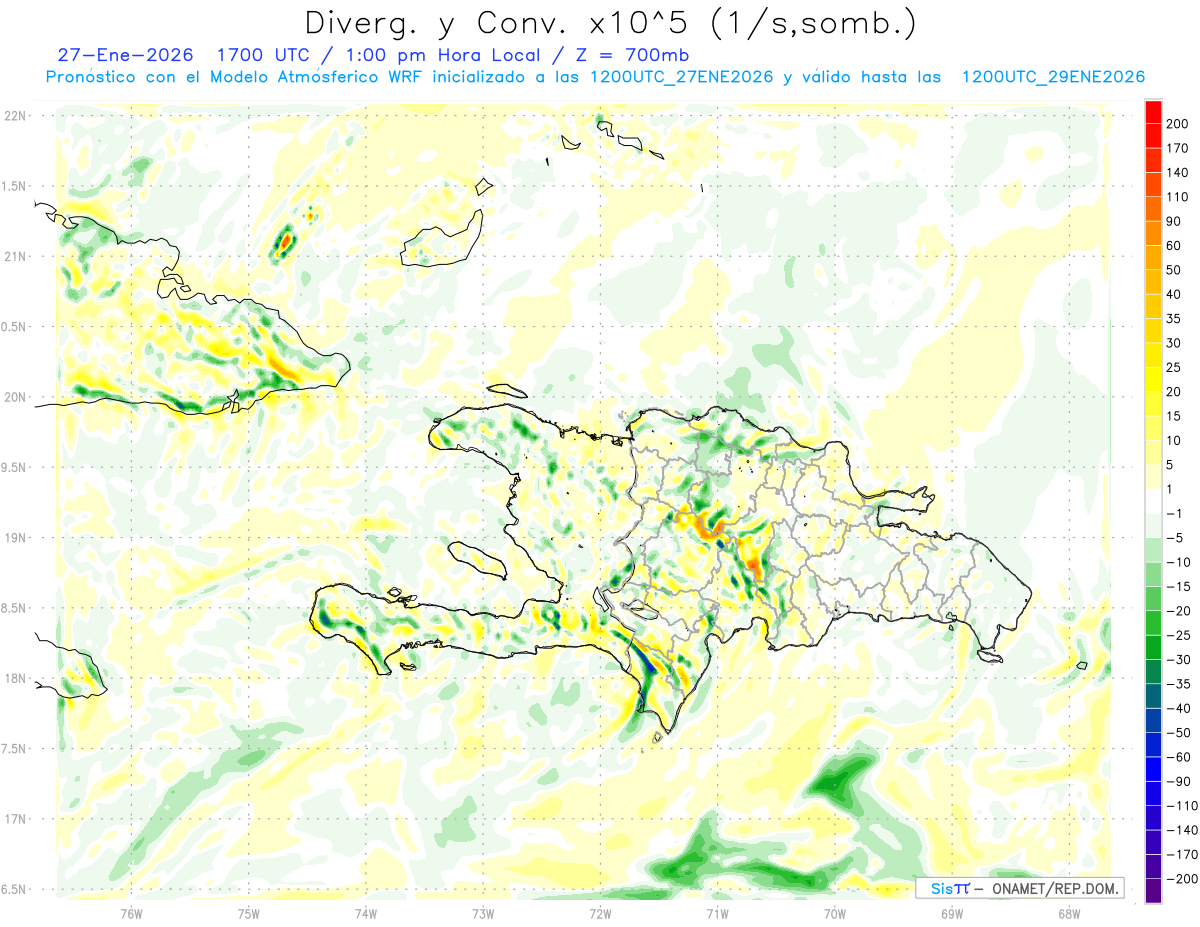Click the '-110' colorbar value
The height and width of the screenshot is (927, 1200).
(x=1181, y=806)
